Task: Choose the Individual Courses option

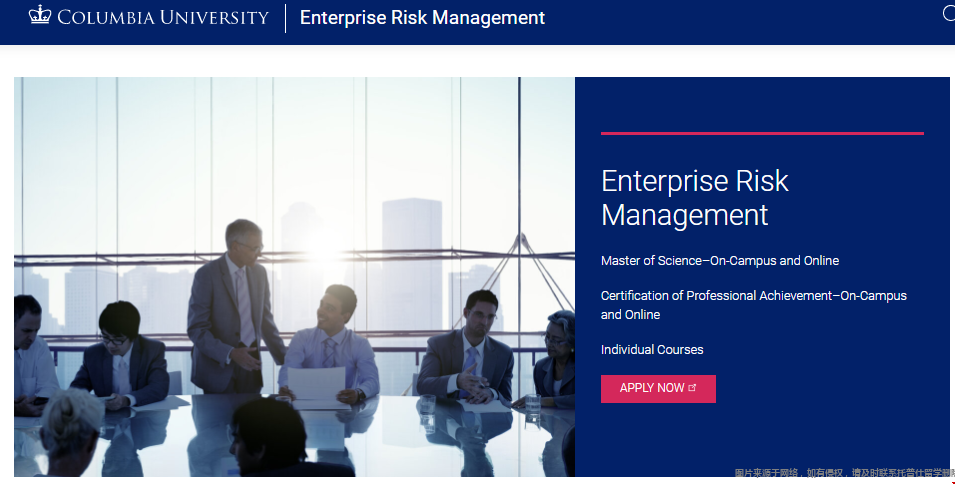Action: pos(652,350)
